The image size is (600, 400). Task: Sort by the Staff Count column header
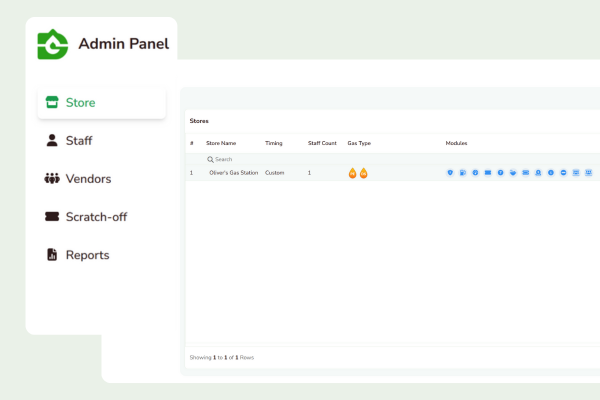(x=322, y=143)
